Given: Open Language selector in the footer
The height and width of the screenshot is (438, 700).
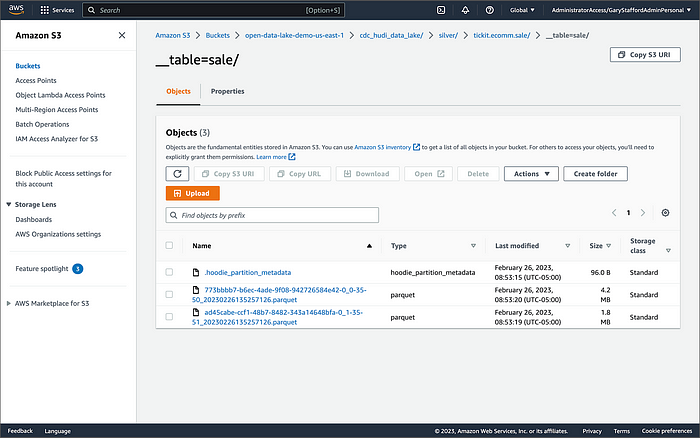Looking at the screenshot, I should 58,431.
